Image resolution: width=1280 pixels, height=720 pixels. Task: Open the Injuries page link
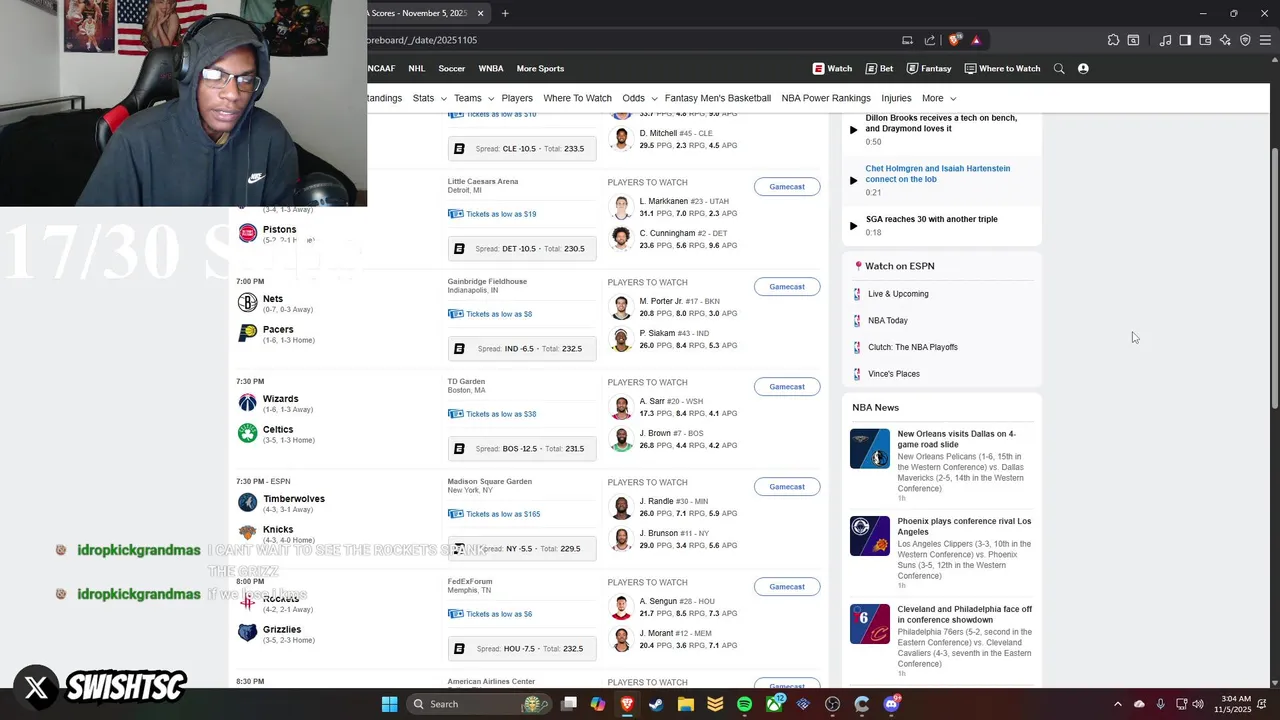click(x=896, y=98)
